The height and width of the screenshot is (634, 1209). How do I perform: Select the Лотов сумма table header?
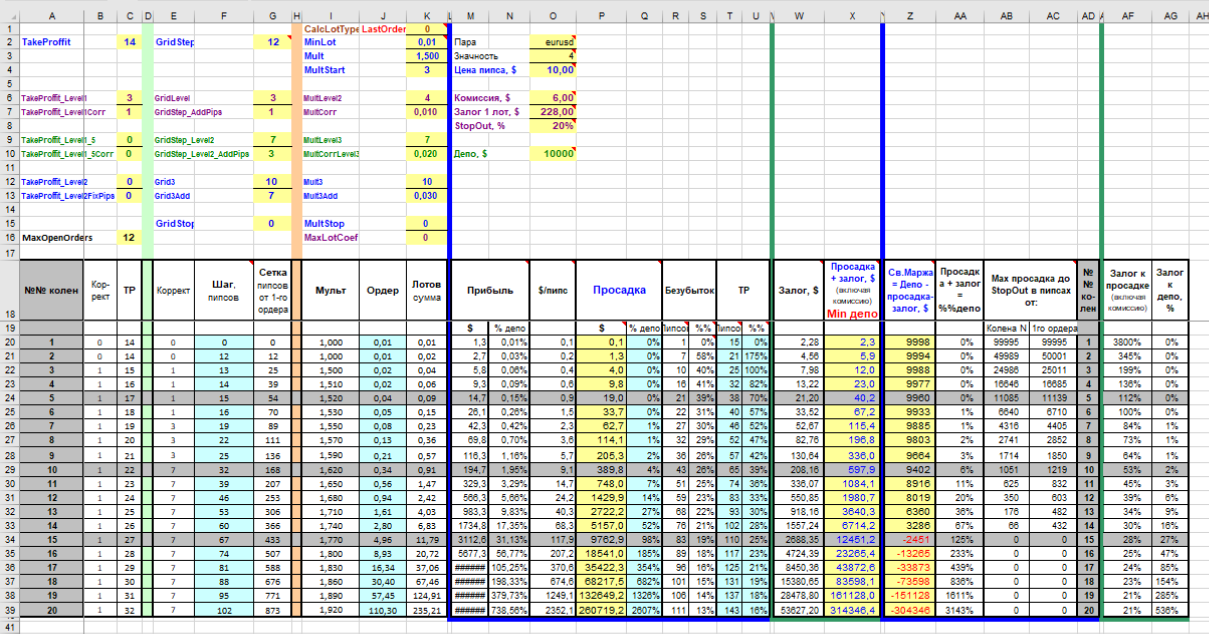(428, 290)
